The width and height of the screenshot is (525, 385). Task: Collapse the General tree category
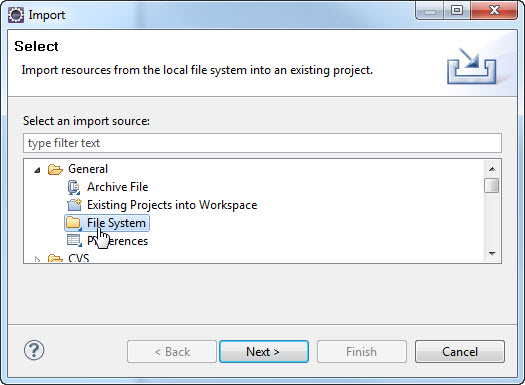(37, 170)
